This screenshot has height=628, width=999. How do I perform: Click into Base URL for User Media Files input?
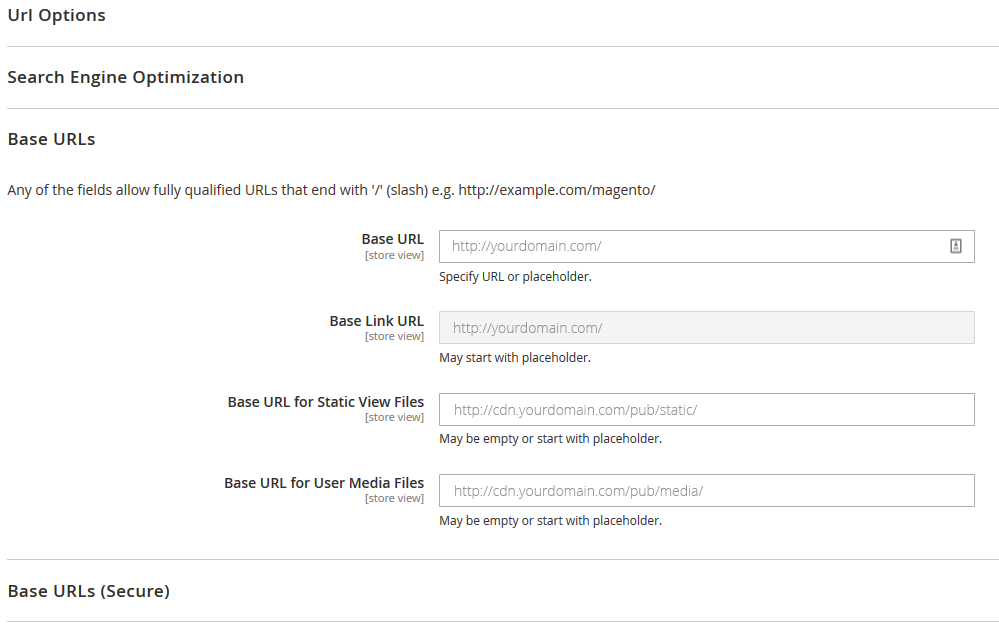coord(706,490)
